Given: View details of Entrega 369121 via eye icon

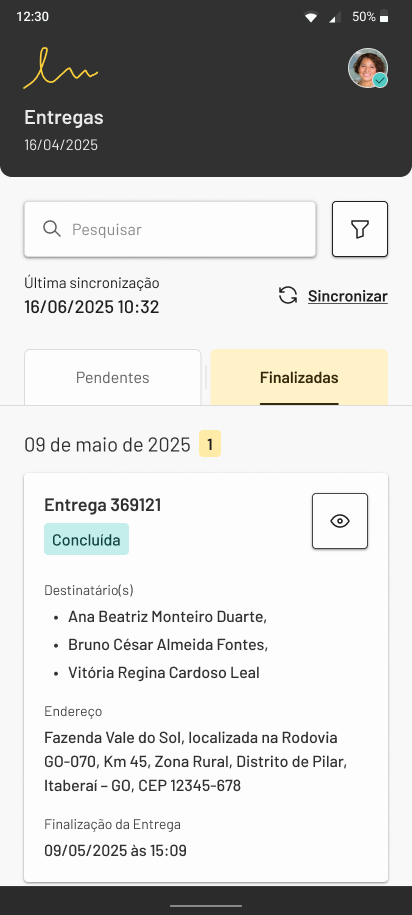Looking at the screenshot, I should 340,521.
